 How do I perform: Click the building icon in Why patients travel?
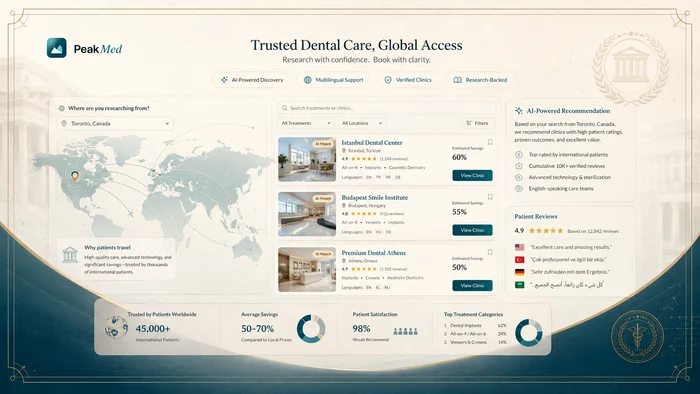(70, 255)
